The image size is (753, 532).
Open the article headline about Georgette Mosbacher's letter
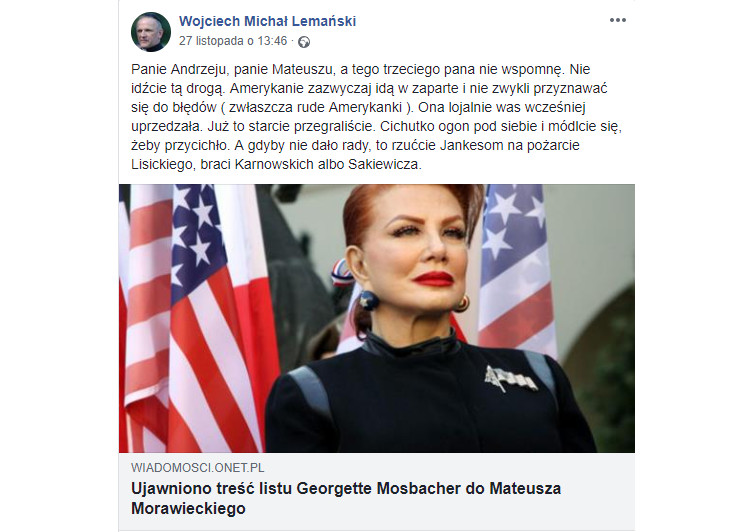pos(346,498)
